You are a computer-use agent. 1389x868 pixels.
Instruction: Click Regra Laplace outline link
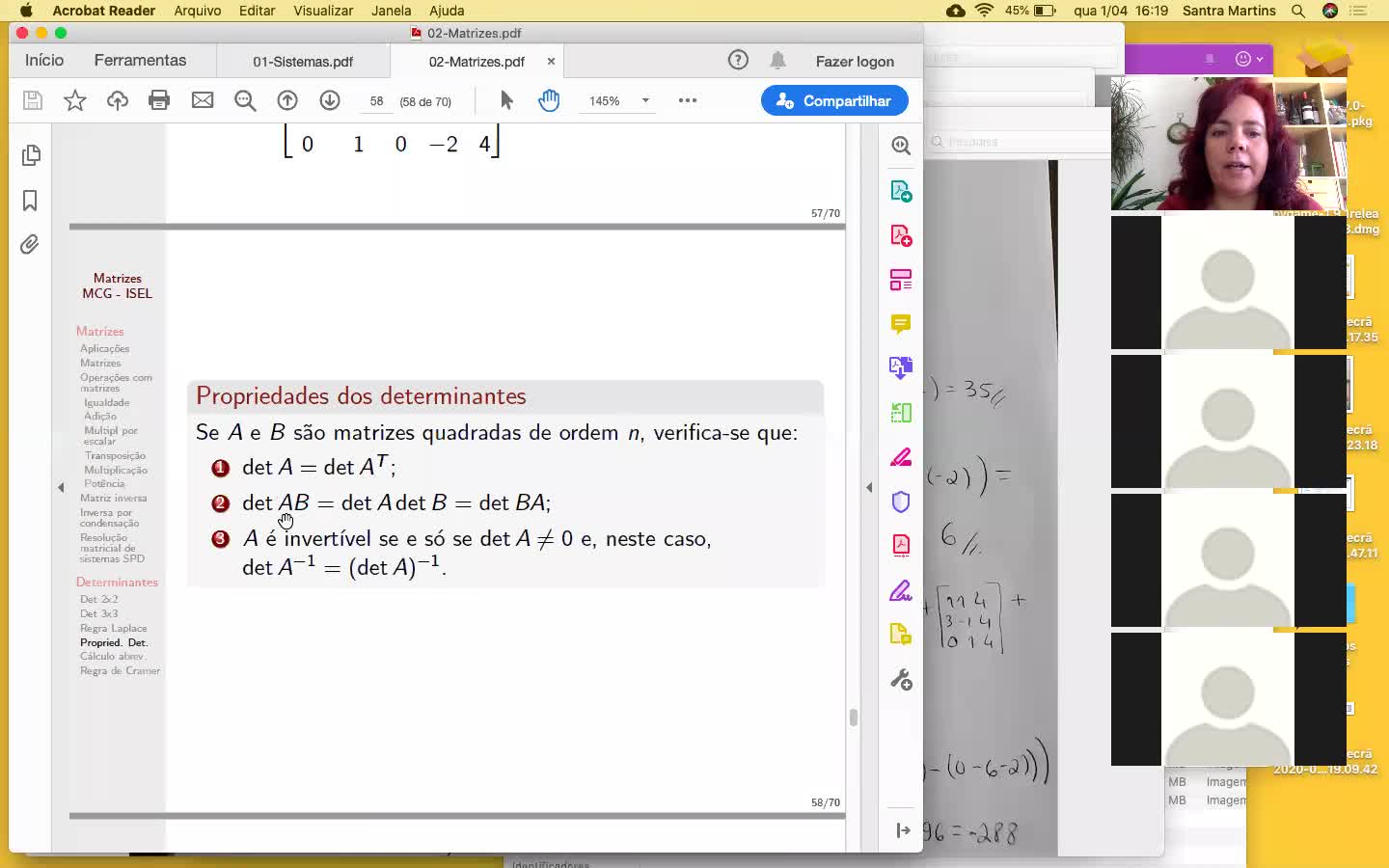click(x=113, y=628)
